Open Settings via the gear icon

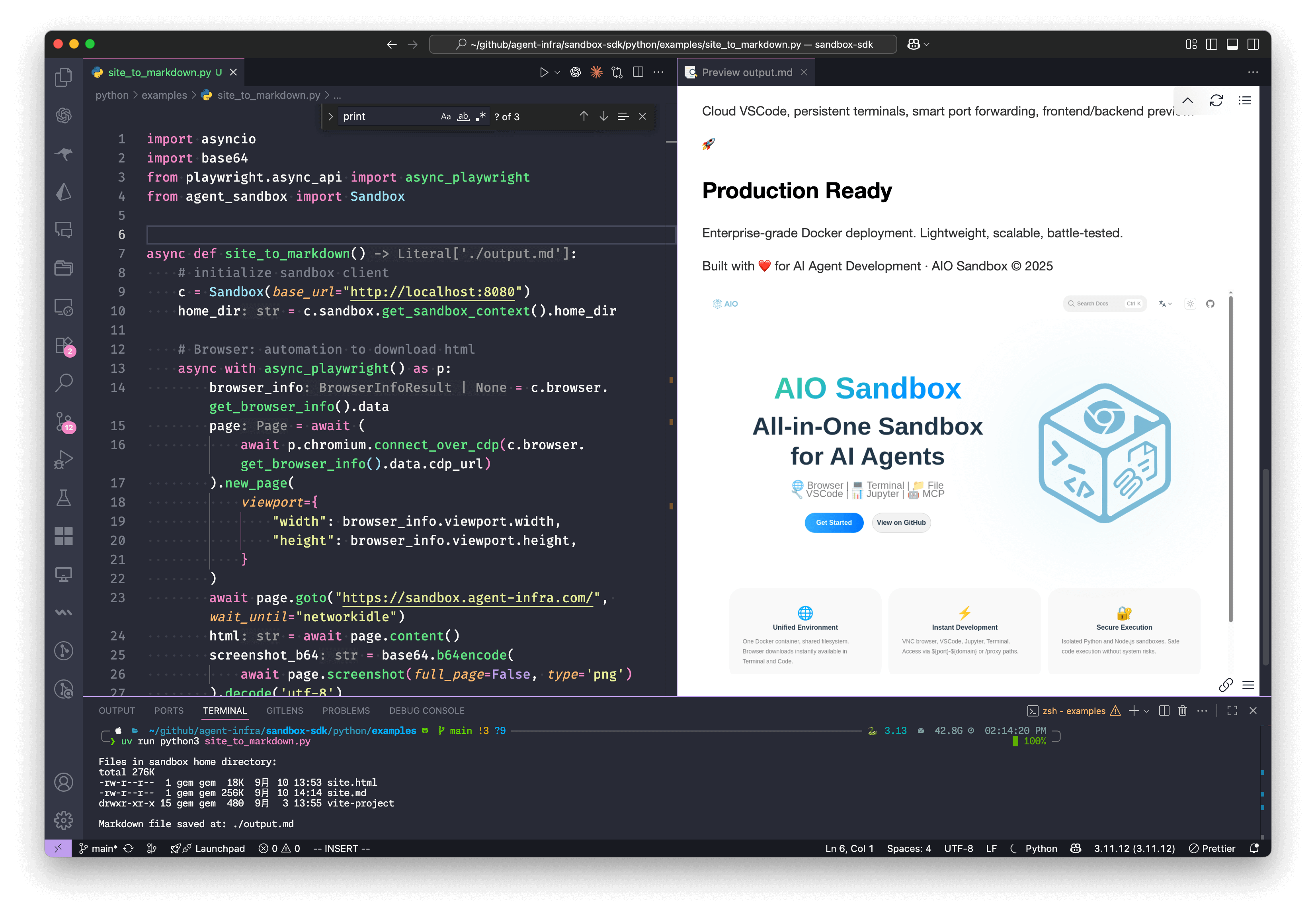click(64, 820)
